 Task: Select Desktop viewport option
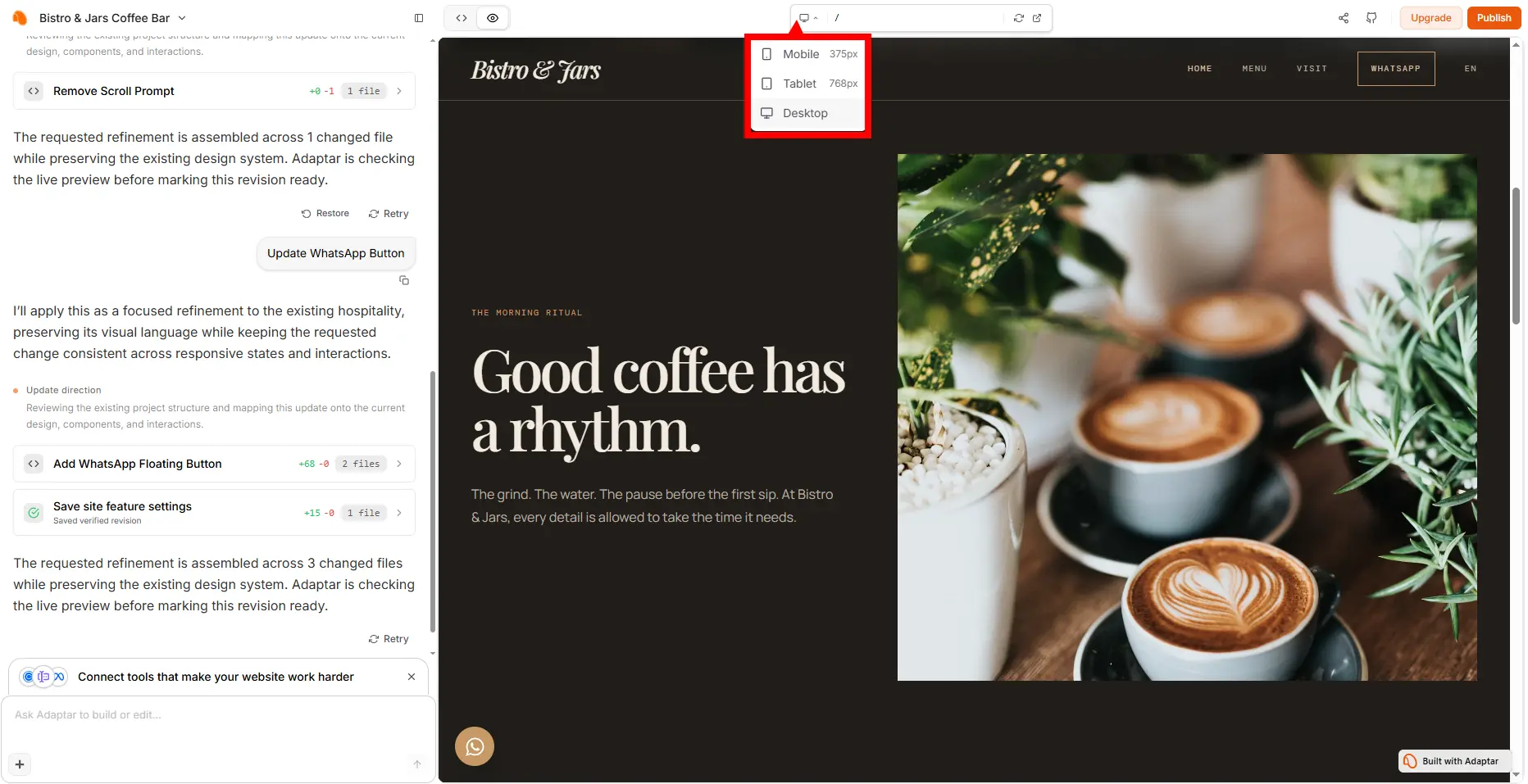pos(807,113)
